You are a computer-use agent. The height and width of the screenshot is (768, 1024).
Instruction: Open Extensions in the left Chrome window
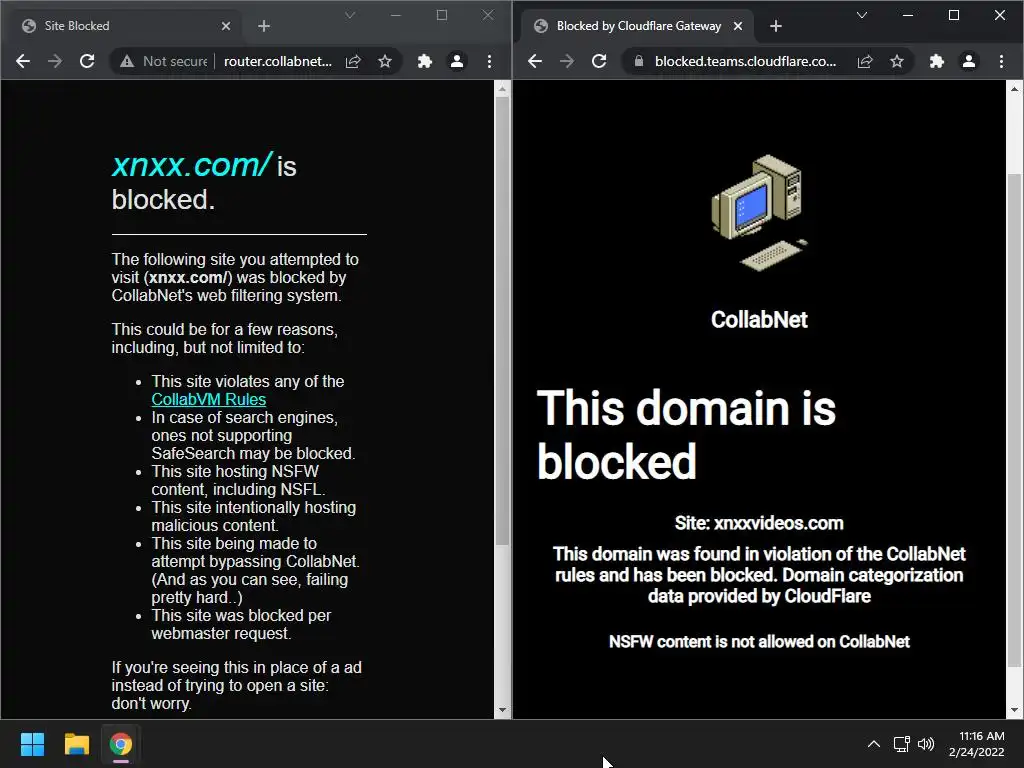click(425, 61)
